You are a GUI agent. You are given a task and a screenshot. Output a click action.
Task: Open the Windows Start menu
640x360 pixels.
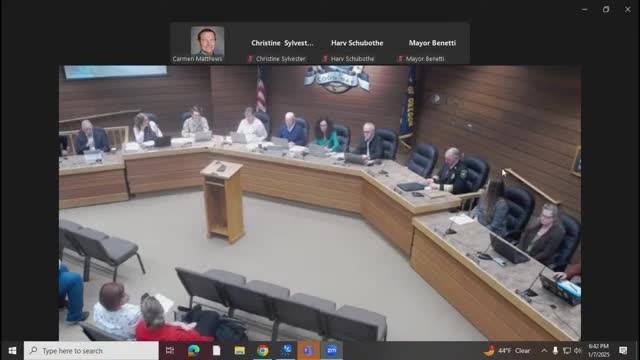[12, 351]
